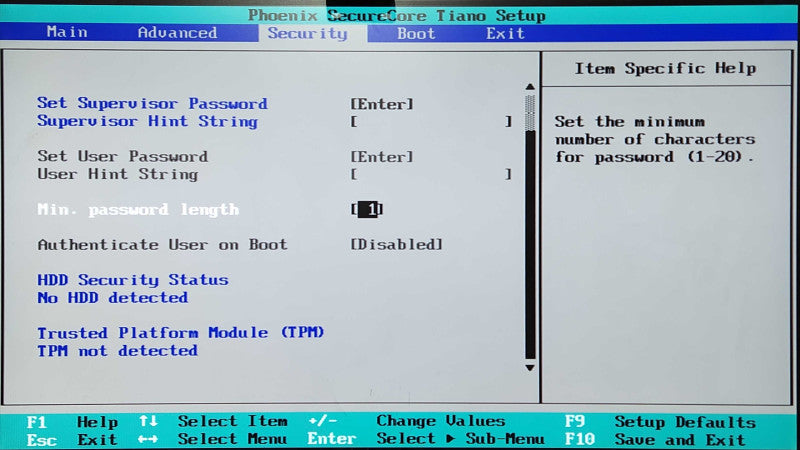Screen dimensions: 800x450
Task: Click Enter value for User Password
Action: pyautogui.click(x=382, y=157)
